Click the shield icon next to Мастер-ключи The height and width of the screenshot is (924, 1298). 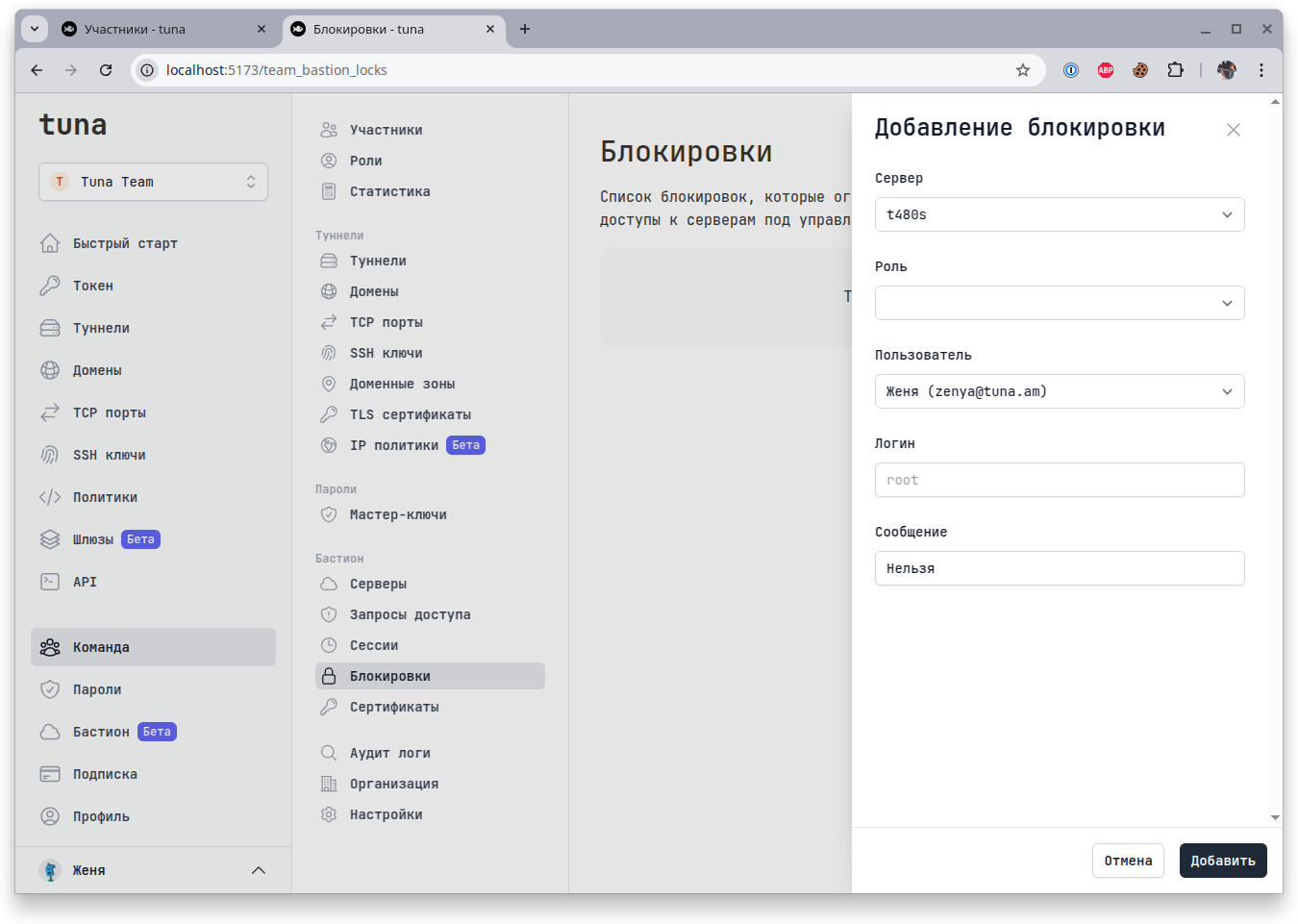tap(329, 514)
